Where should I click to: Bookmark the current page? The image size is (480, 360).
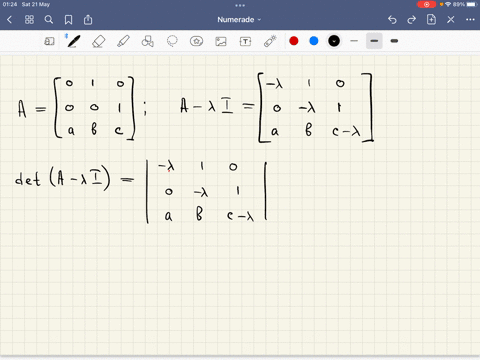68,20
